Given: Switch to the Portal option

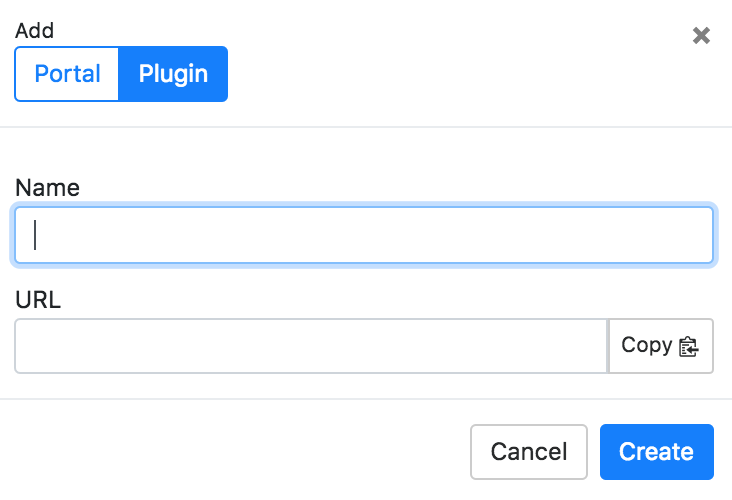Looking at the screenshot, I should (67, 74).
